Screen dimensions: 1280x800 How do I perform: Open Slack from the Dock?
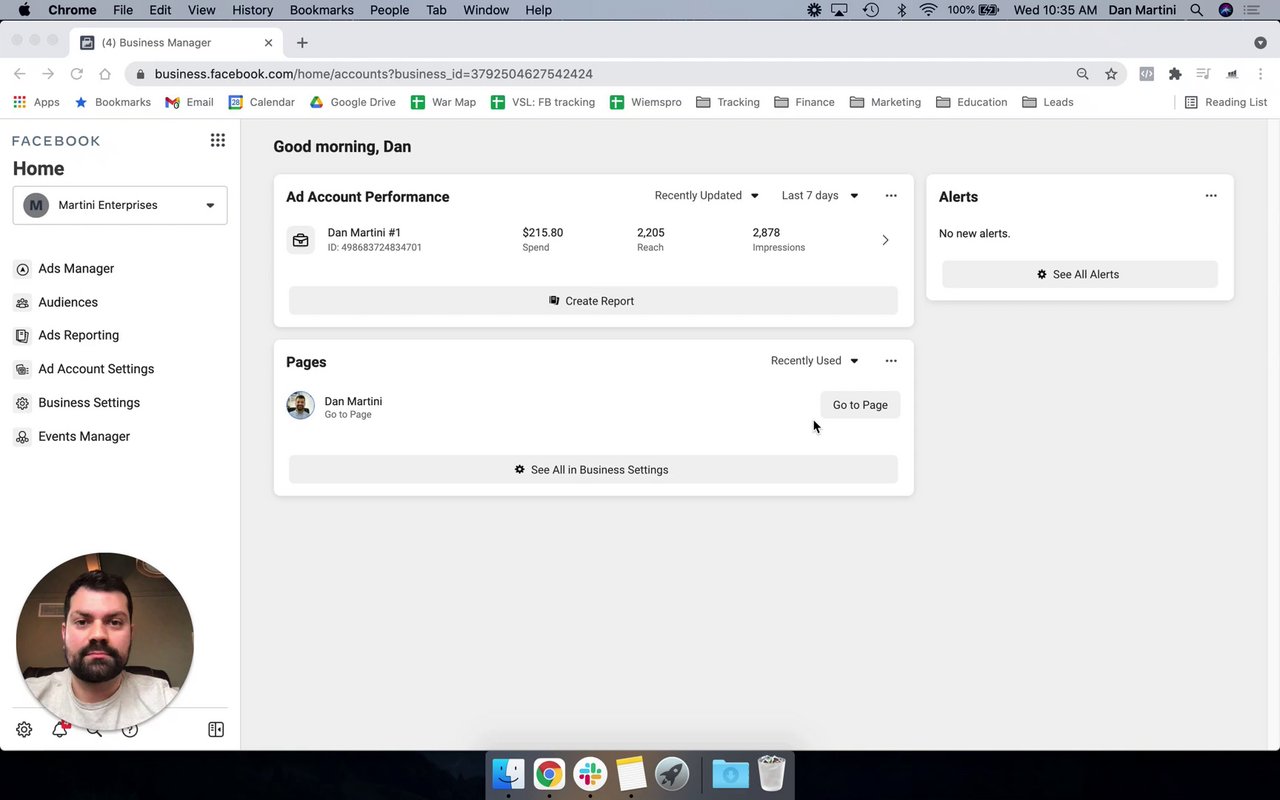tap(590, 774)
